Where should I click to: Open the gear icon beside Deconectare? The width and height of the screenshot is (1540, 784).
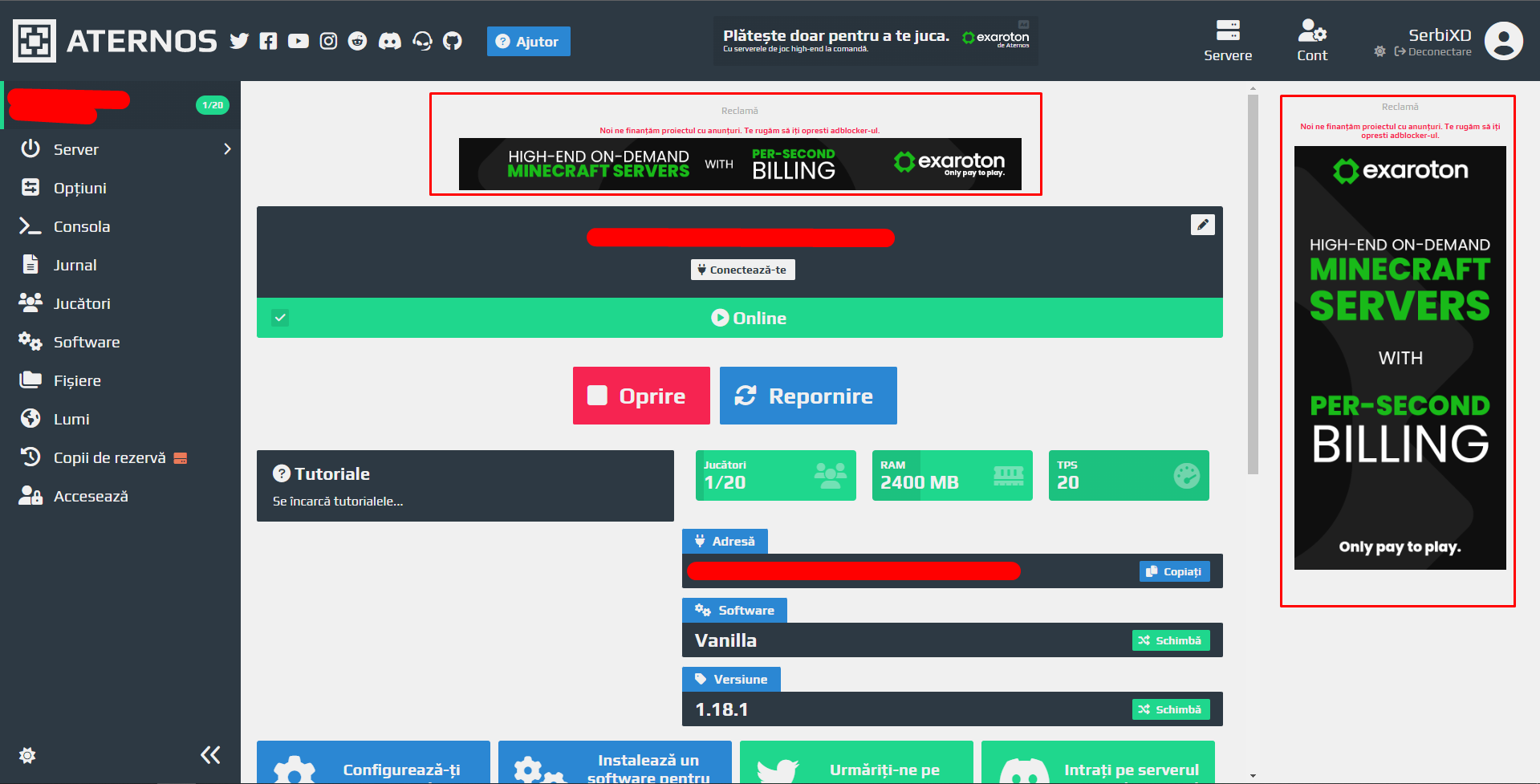click(1379, 51)
